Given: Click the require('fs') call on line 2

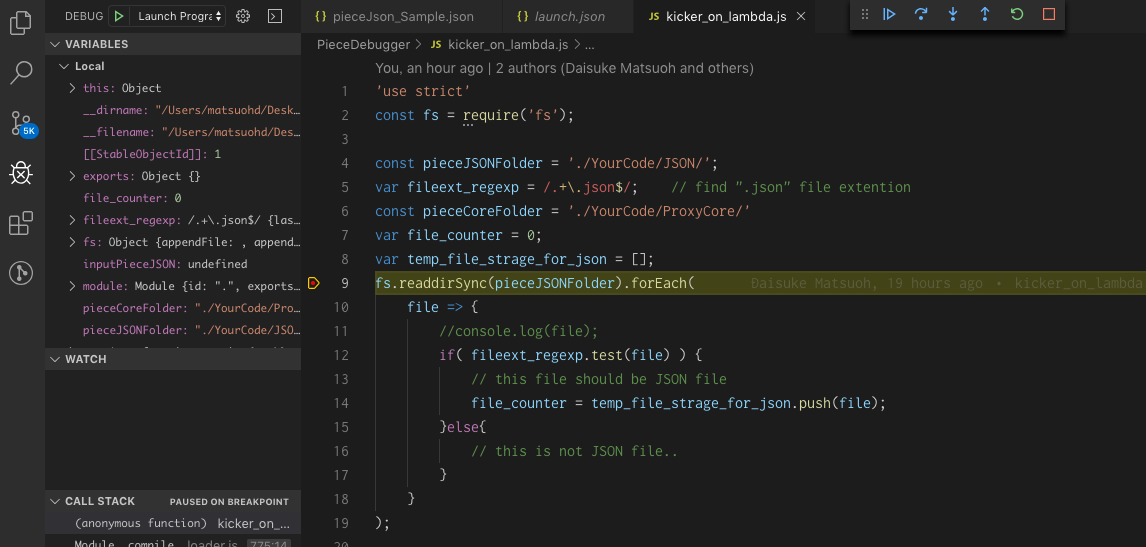Looking at the screenshot, I should [513, 116].
